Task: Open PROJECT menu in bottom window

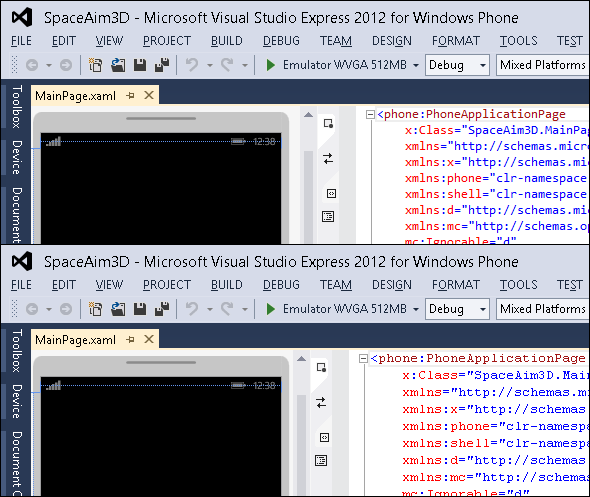Action: coord(167,284)
